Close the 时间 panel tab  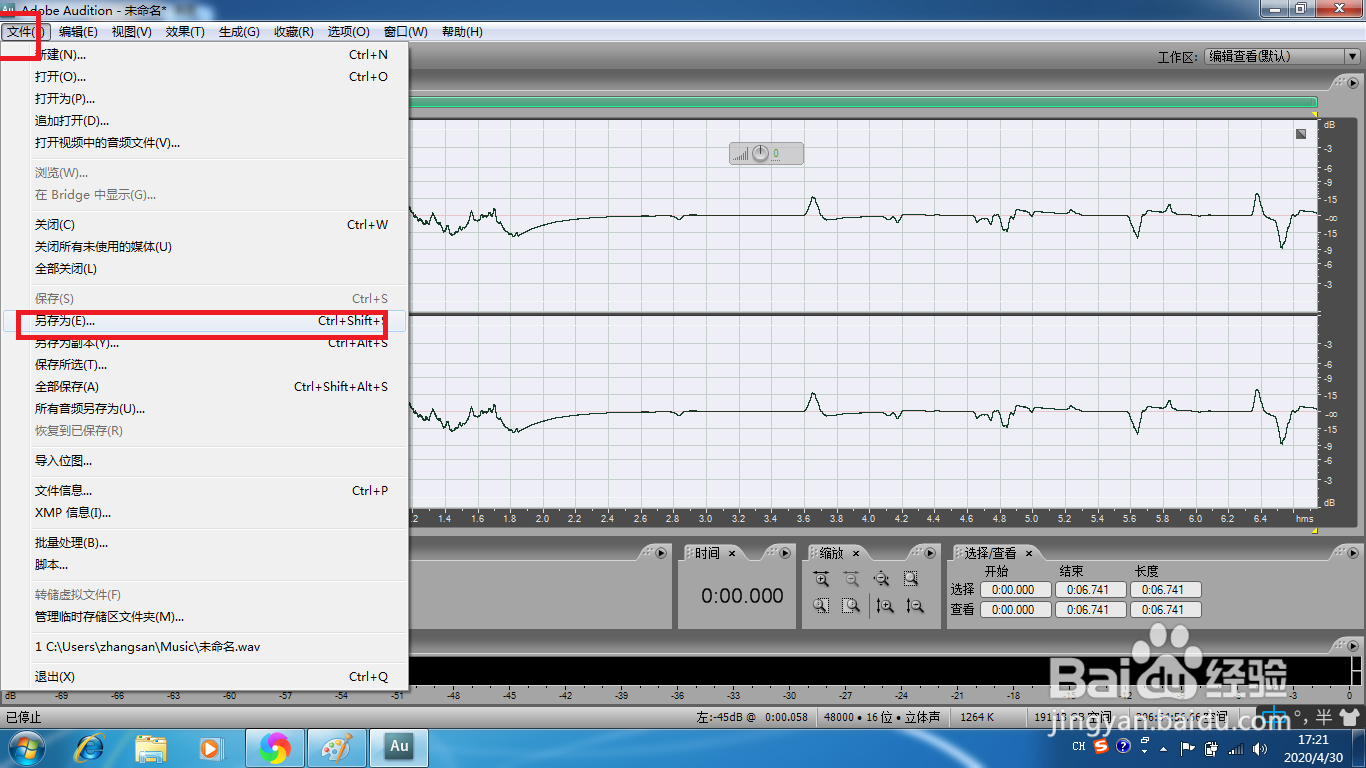click(732, 553)
